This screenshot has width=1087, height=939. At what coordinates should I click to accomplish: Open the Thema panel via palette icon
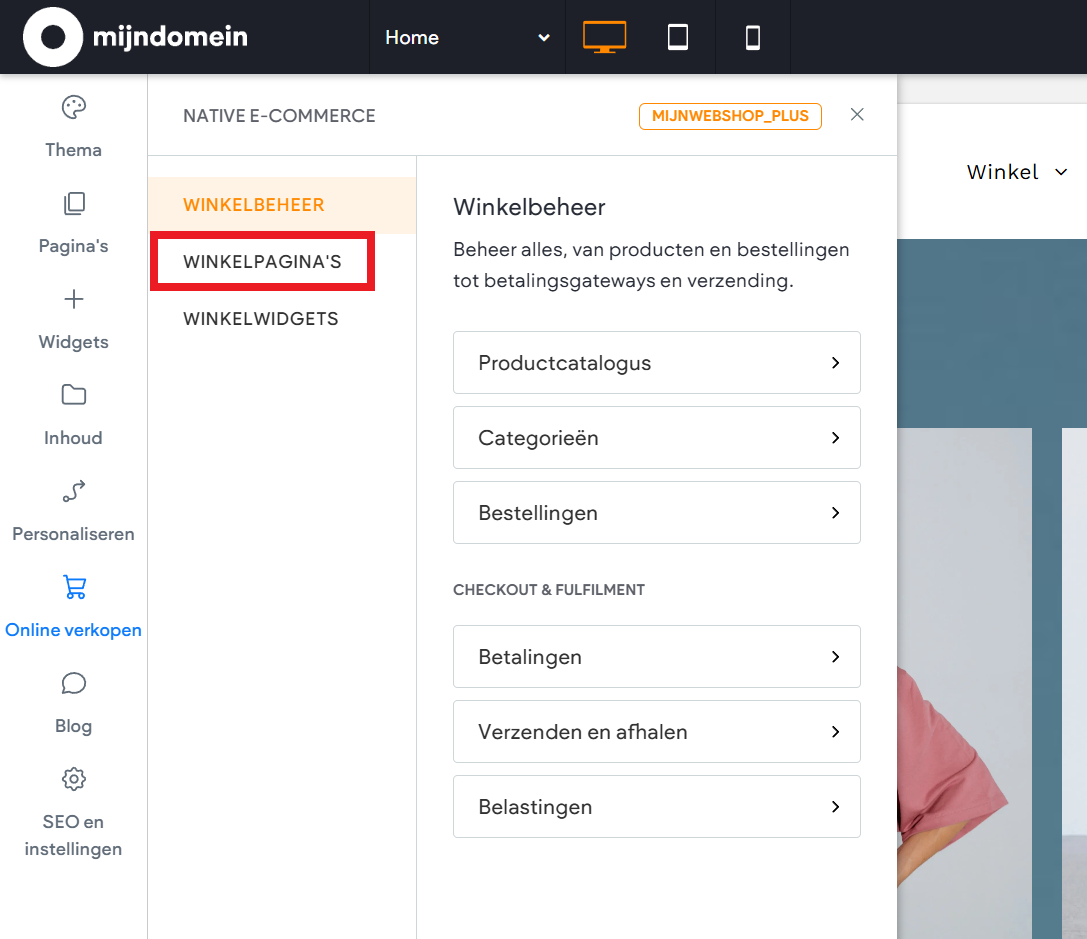coord(73,106)
